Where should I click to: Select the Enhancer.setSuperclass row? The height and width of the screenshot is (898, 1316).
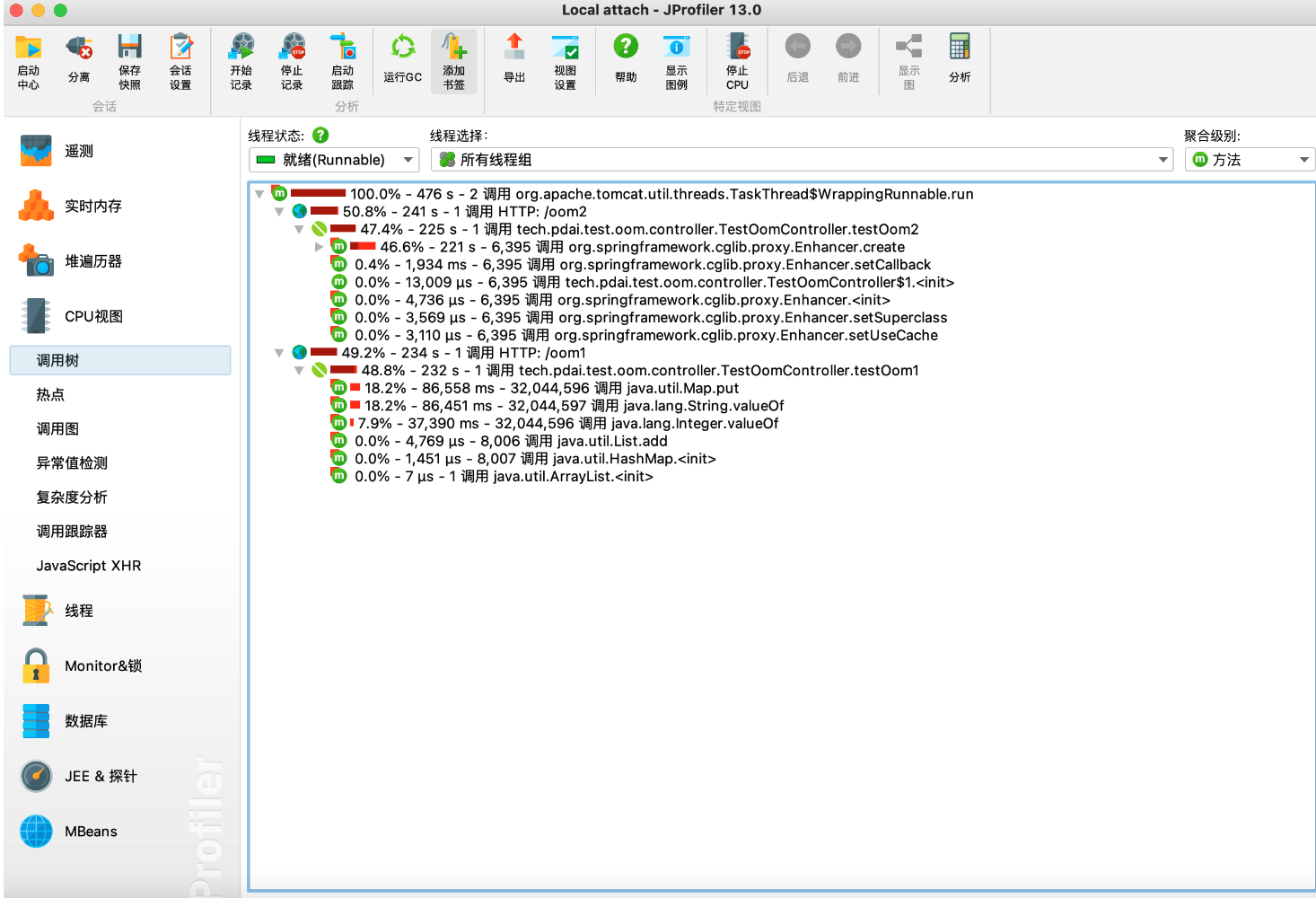click(x=639, y=317)
